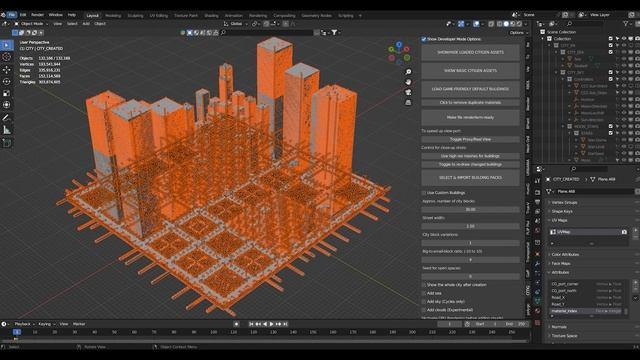This screenshot has width=640, height=360.
Task: Expand the Vertex Groups panel
Action: click(x=564, y=202)
